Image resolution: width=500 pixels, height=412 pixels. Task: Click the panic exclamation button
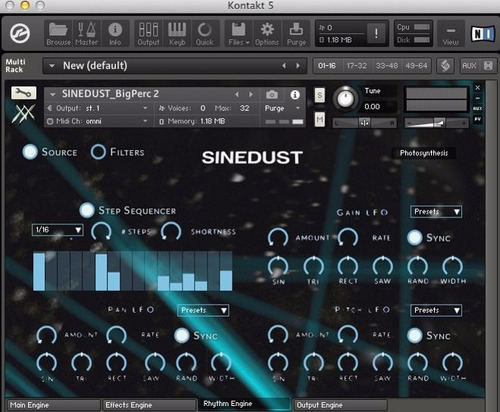pos(376,33)
